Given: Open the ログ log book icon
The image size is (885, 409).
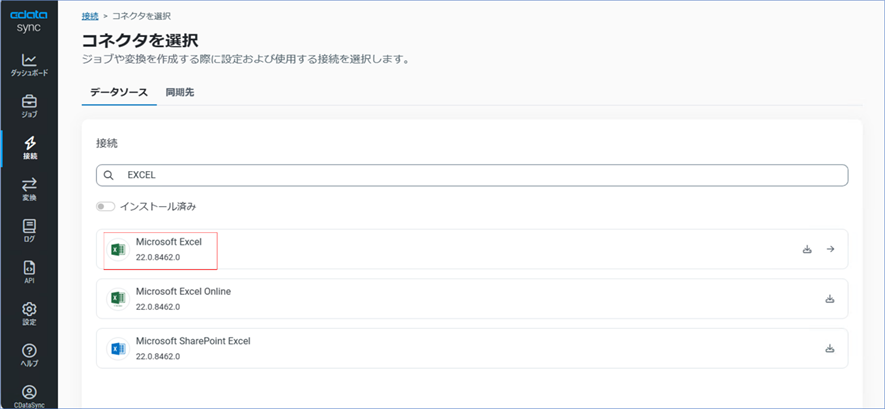Looking at the screenshot, I should (x=29, y=226).
